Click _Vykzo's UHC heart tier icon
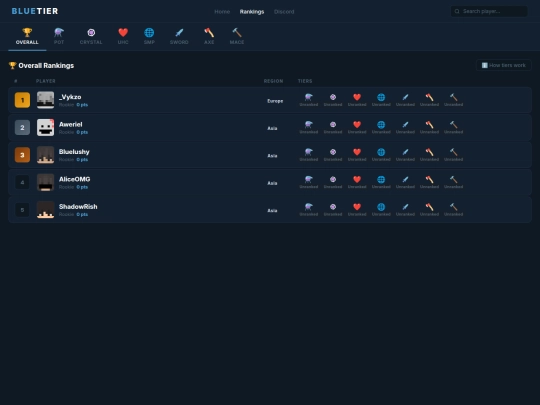The height and width of the screenshot is (405, 540). click(357, 97)
